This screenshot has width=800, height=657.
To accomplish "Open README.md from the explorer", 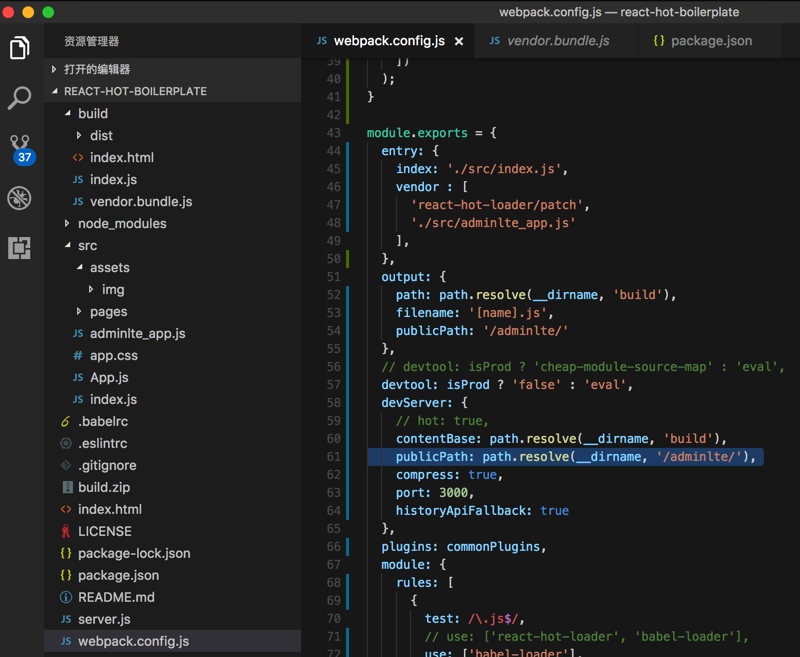I will [x=116, y=597].
